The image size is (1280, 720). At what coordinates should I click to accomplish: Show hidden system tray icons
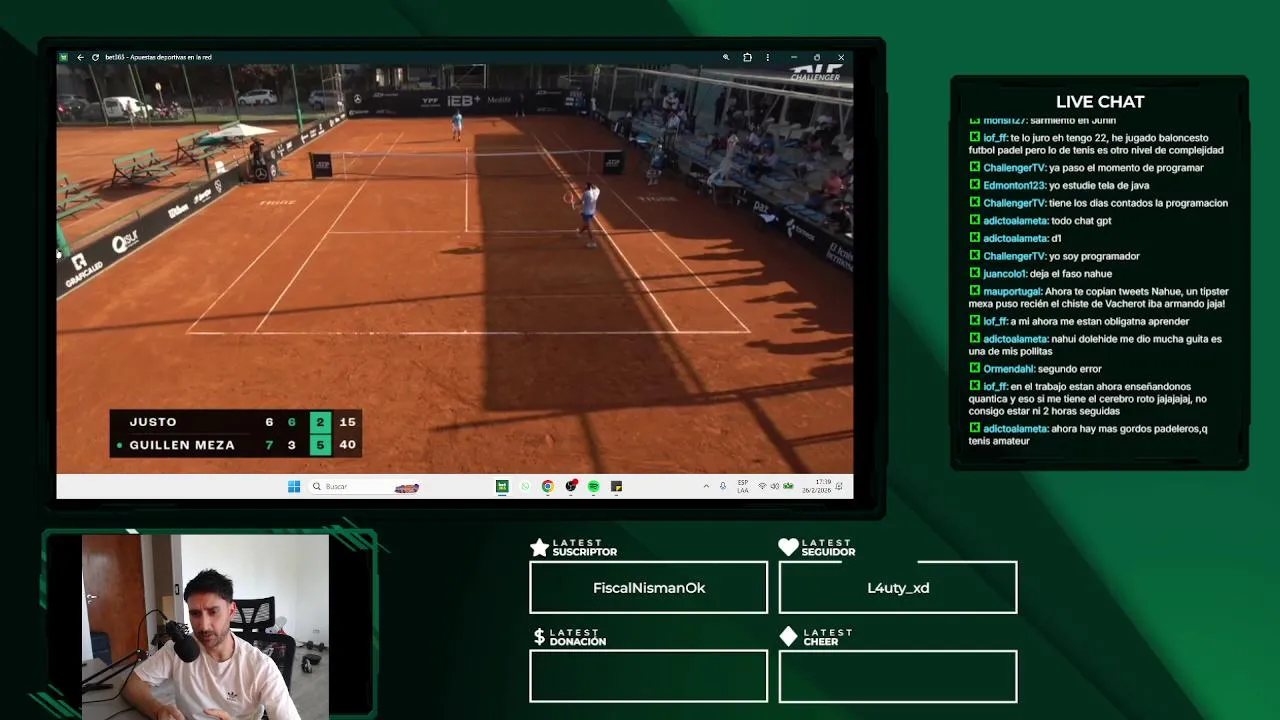pos(706,486)
